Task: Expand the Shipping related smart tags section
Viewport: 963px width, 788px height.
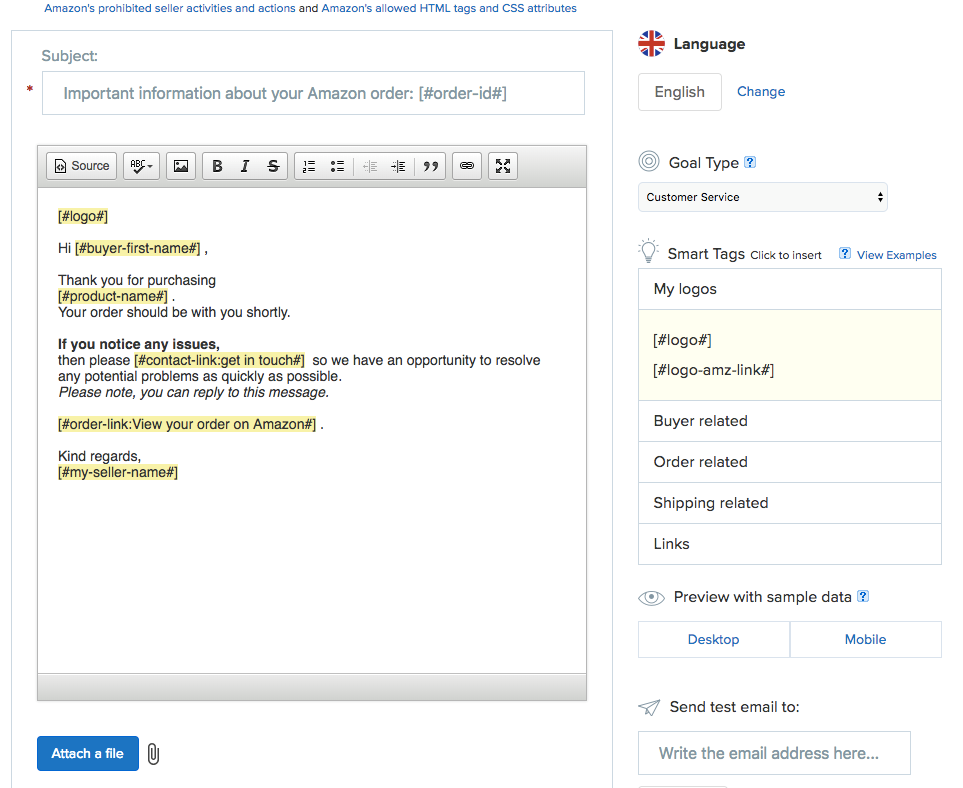Action: [790, 503]
